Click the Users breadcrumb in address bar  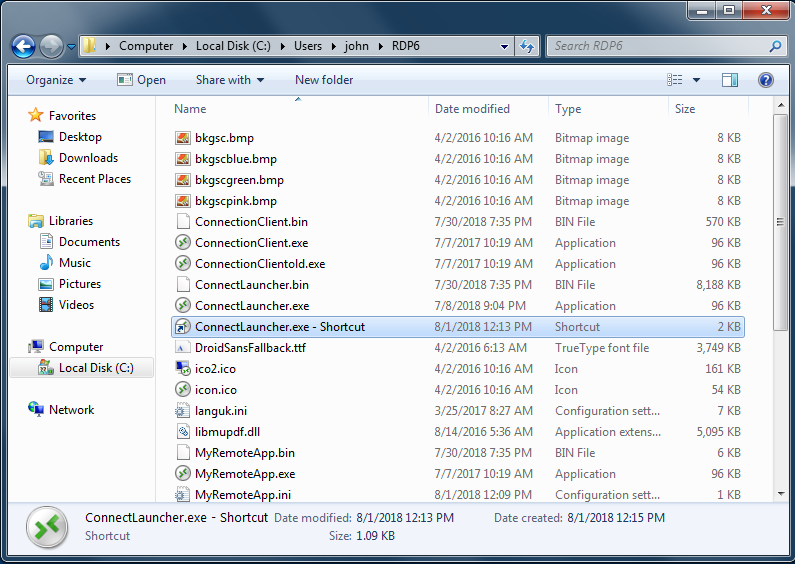click(x=308, y=46)
